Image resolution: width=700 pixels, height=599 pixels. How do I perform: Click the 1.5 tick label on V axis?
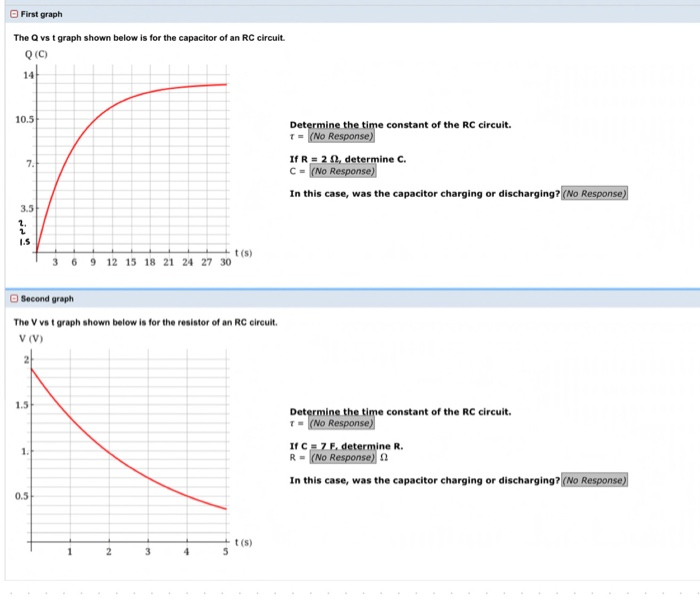click(x=21, y=405)
